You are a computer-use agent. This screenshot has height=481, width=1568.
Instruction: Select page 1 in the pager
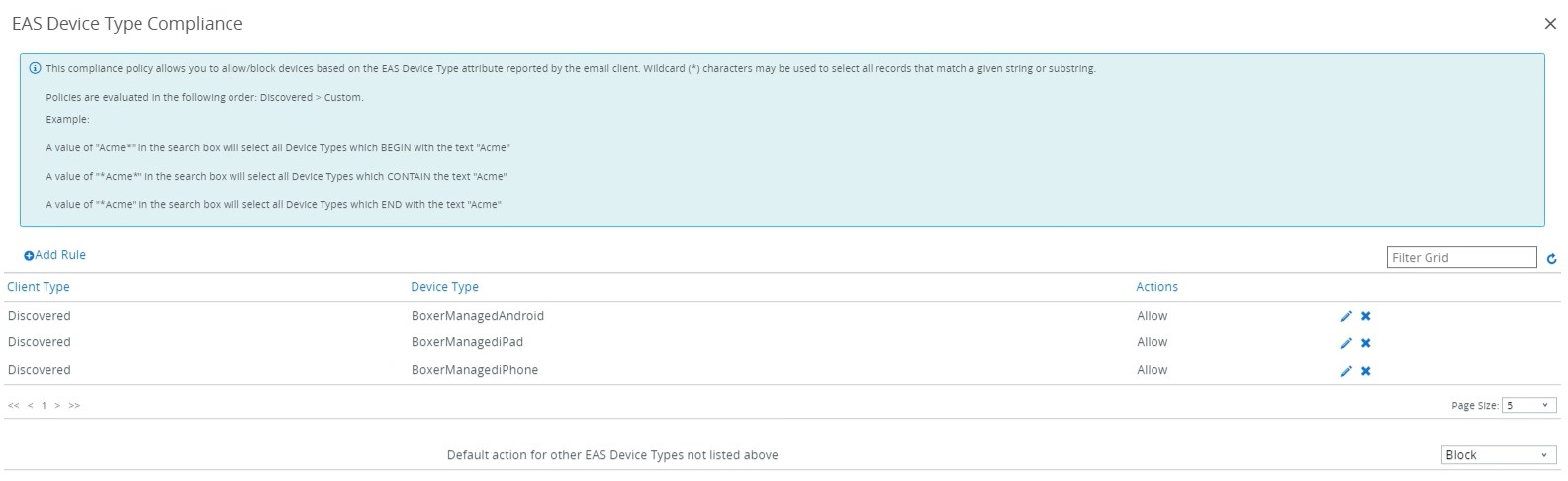pos(44,406)
